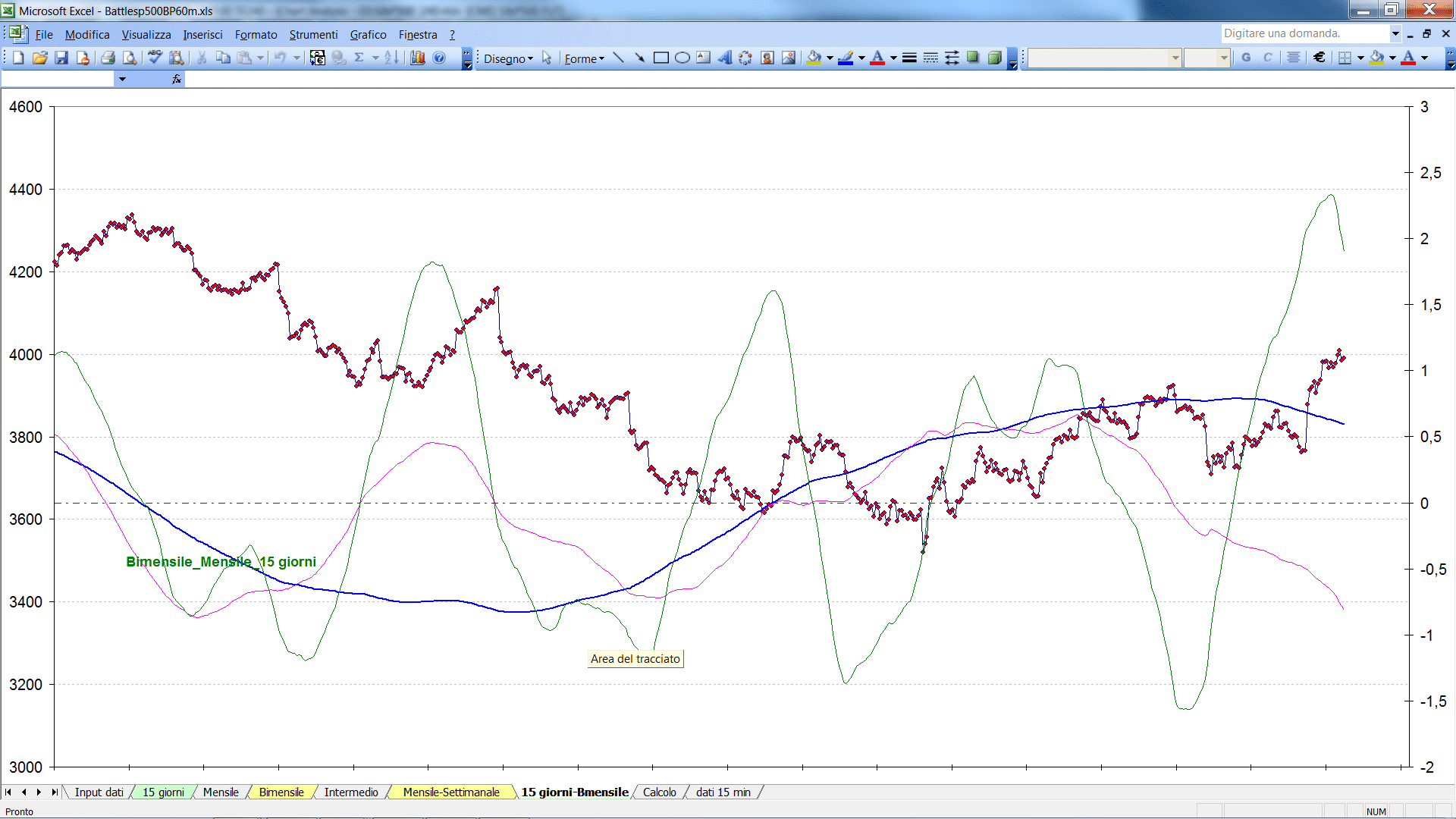
Task: Open the Forme shapes dropdown
Action: coord(584,58)
